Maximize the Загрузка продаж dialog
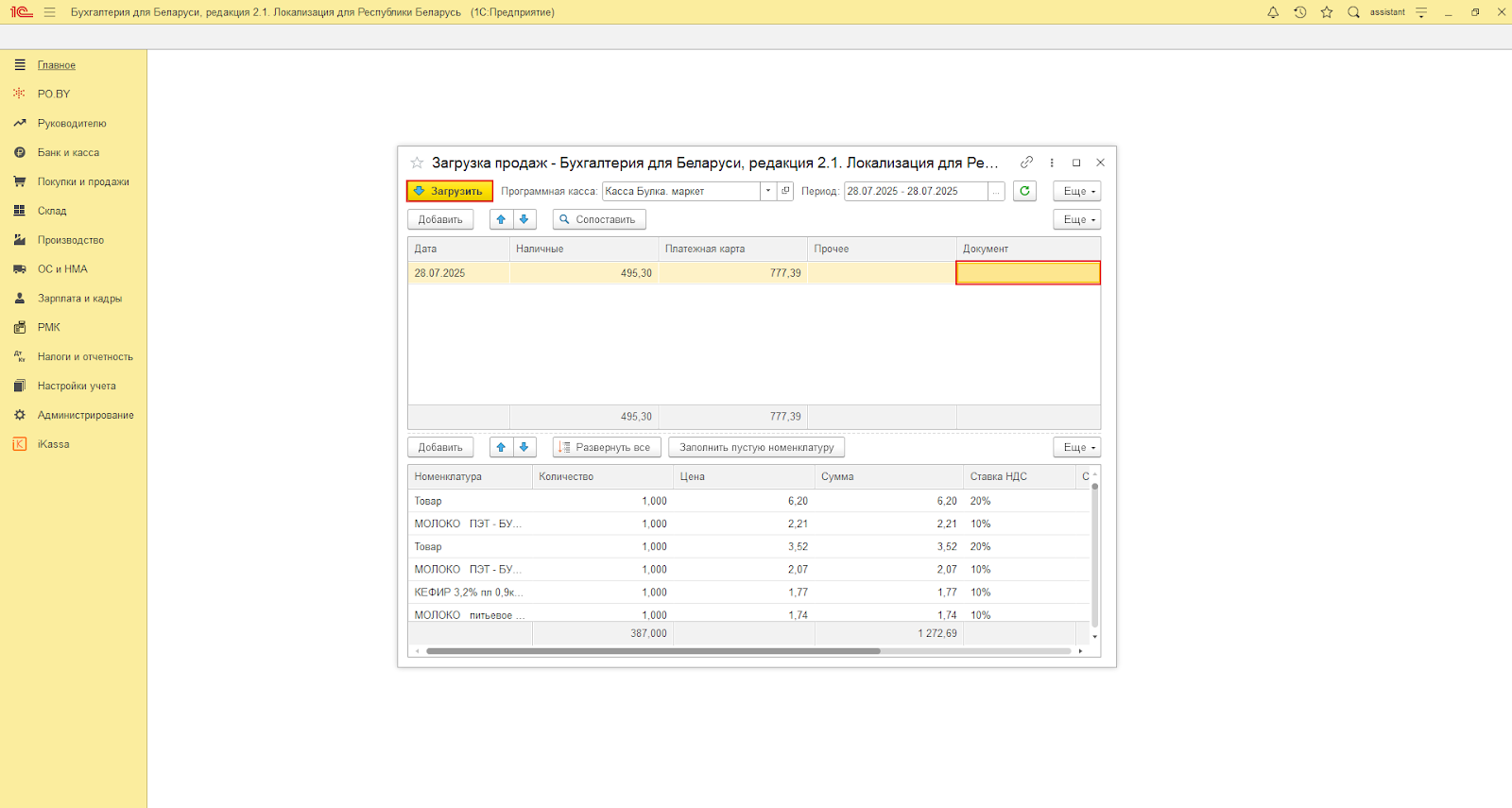 click(x=1076, y=163)
